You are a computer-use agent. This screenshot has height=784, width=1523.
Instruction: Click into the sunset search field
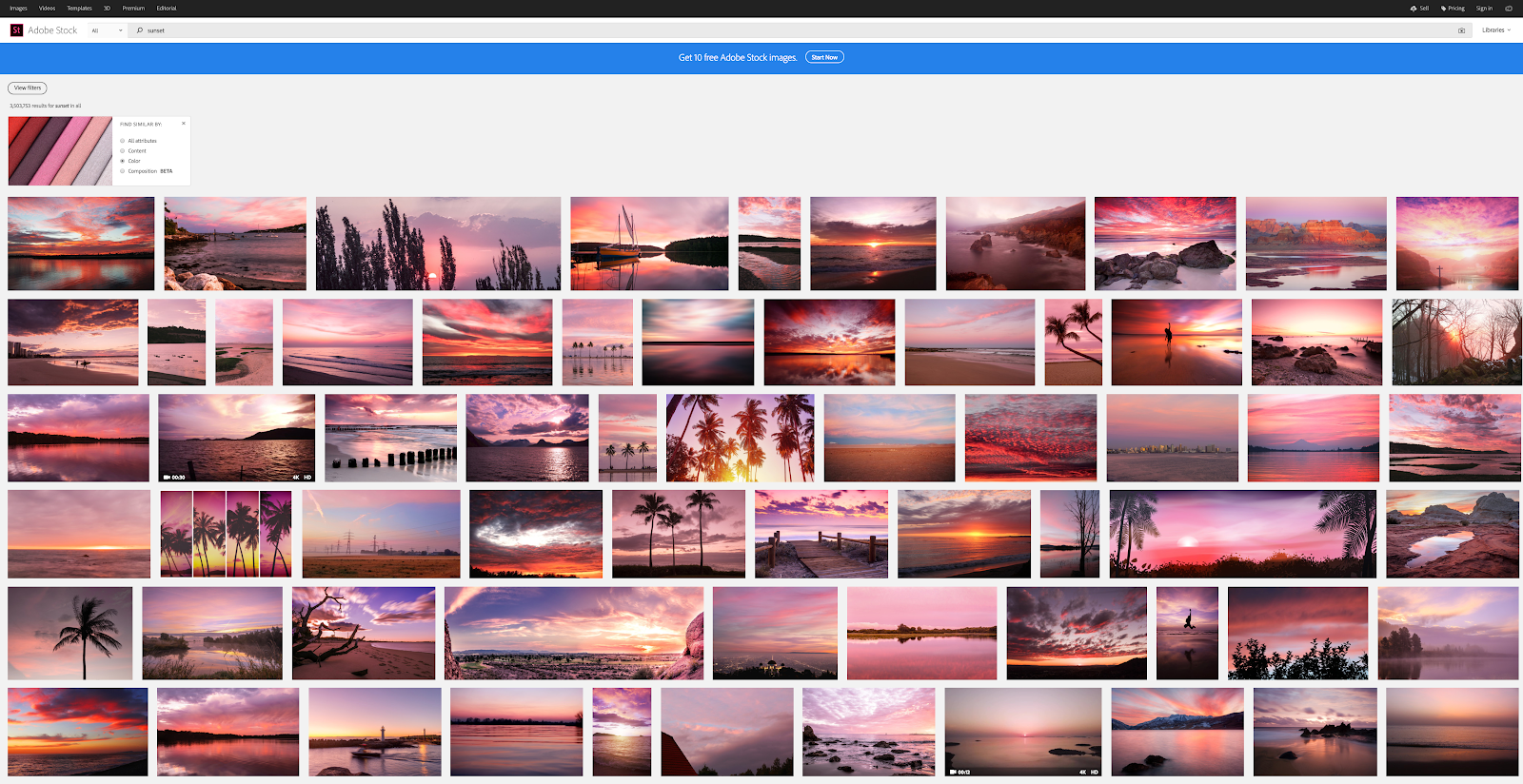pos(795,30)
